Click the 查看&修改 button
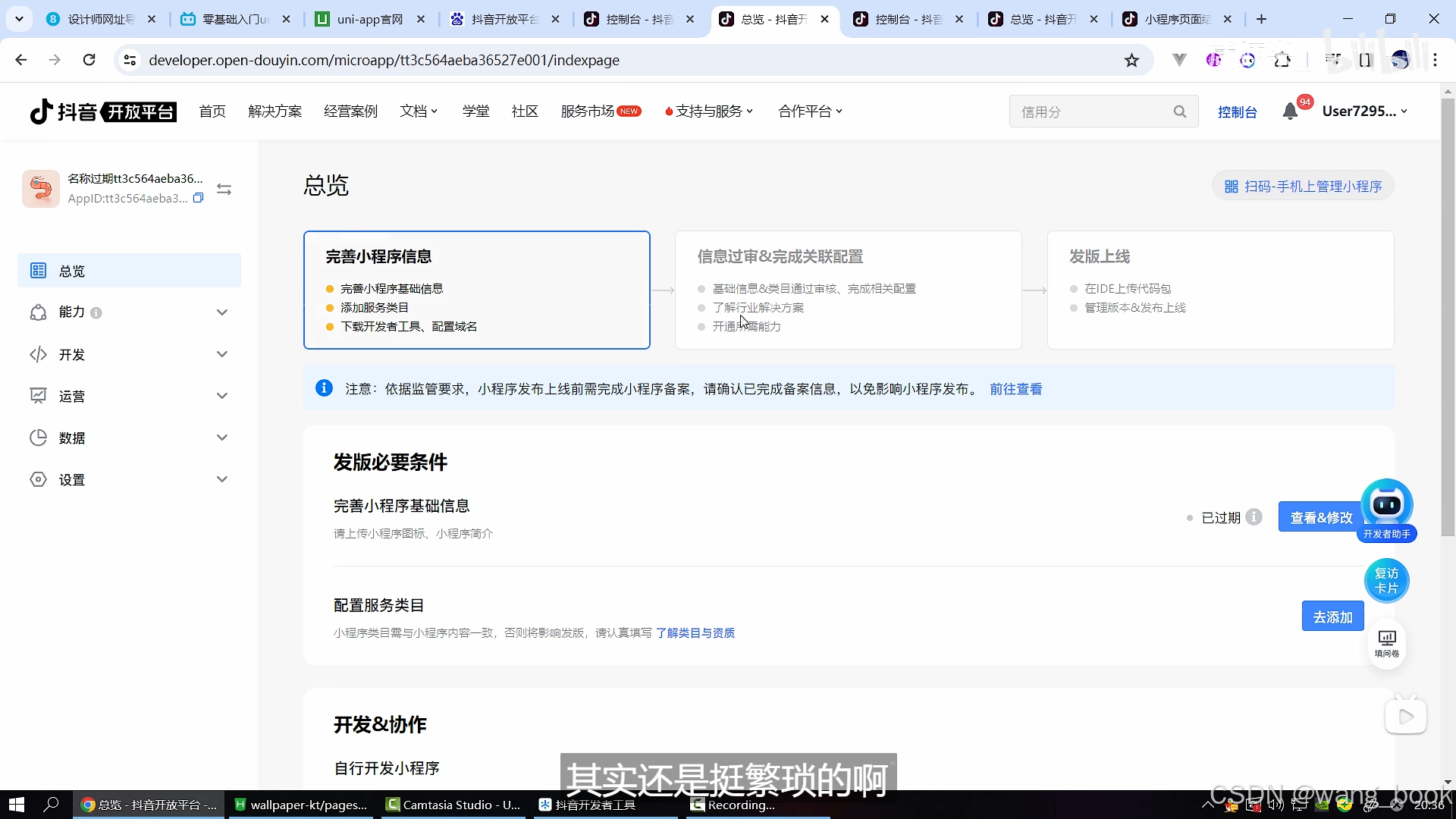The image size is (1456, 819). coord(1321,517)
